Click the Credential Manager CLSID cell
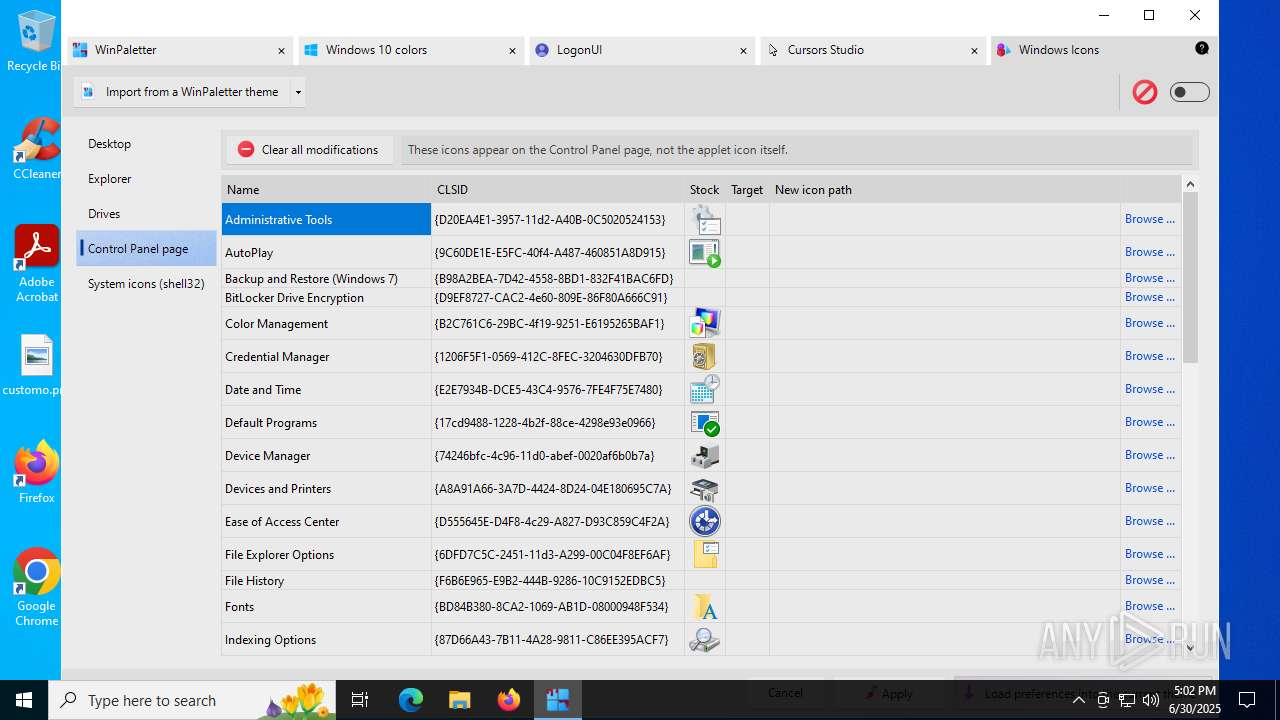Image resolution: width=1280 pixels, height=720 pixels. click(557, 356)
